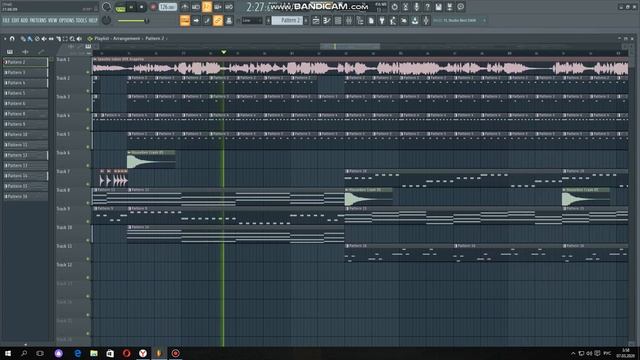Click the Windows Start button
This screenshot has width=640, height=360.
8,353
